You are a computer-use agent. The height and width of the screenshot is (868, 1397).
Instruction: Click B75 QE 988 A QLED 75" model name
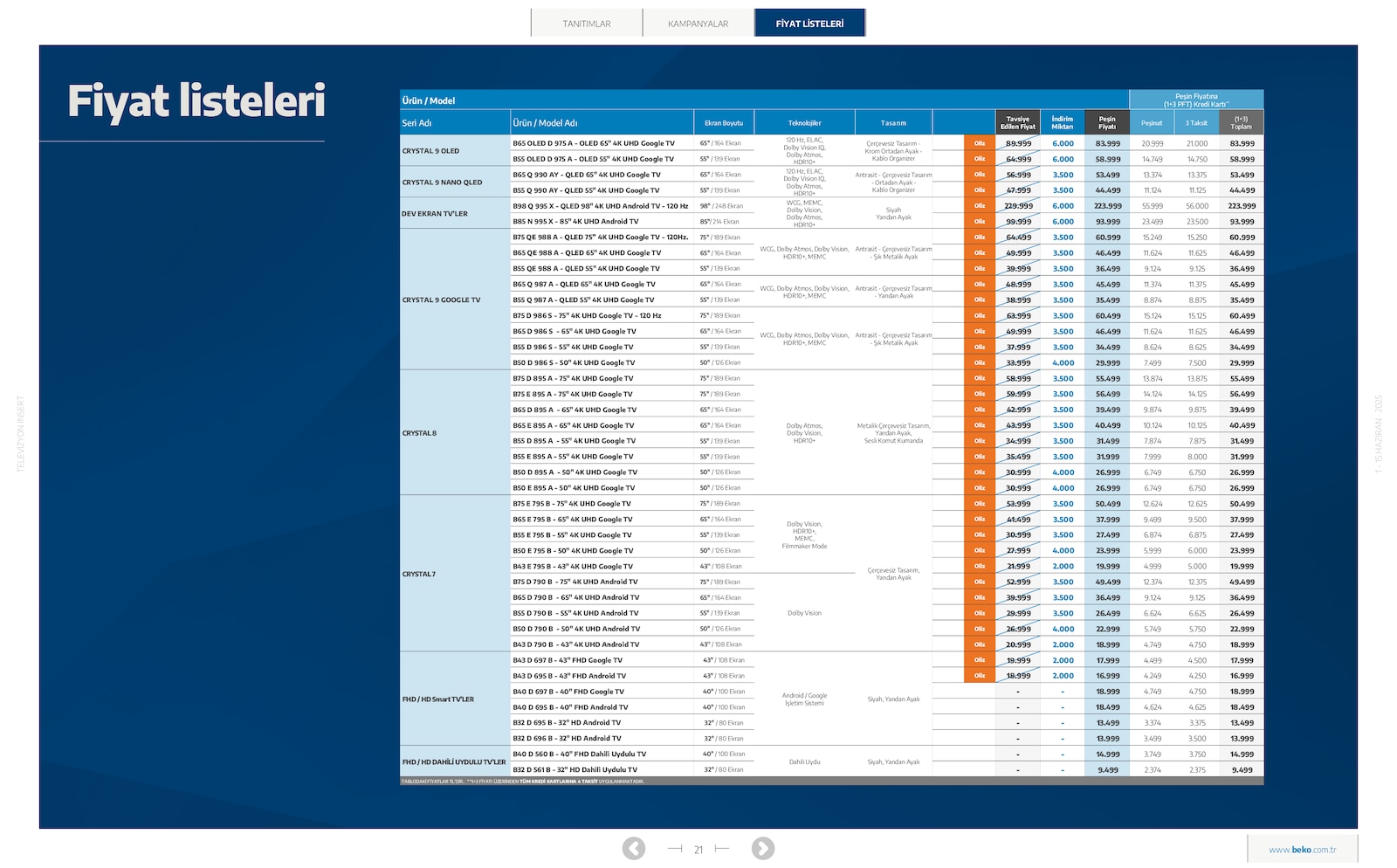[601, 238]
